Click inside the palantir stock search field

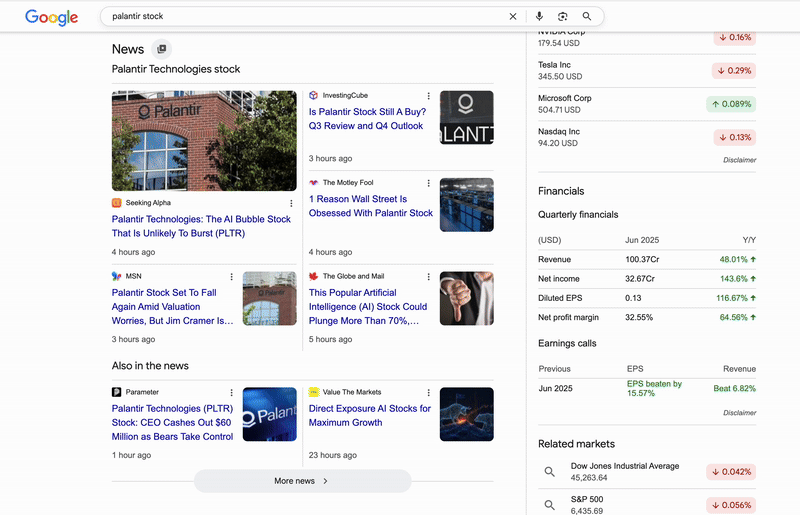[306, 16]
